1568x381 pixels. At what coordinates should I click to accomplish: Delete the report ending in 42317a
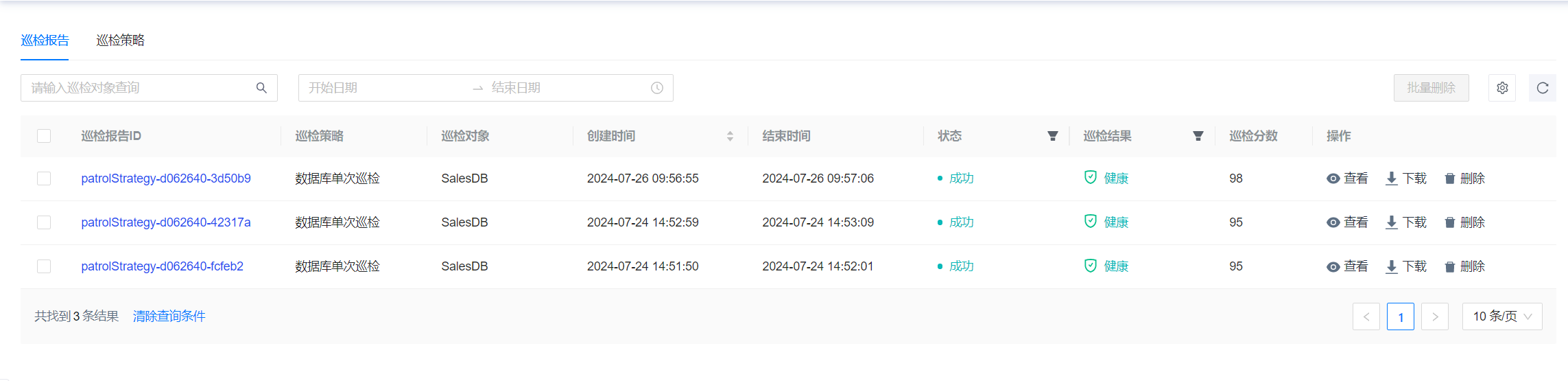pyautogui.click(x=1464, y=222)
